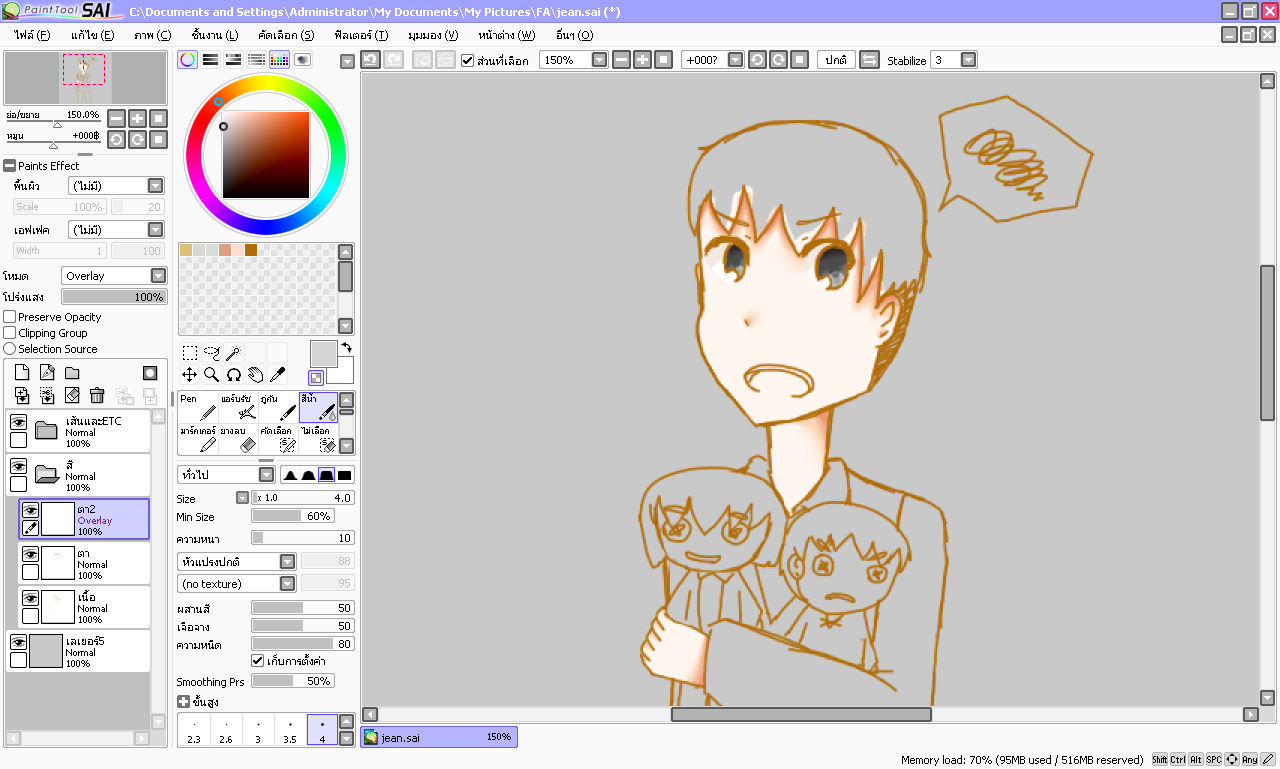Viewport: 1280px width, 769px height.
Task: Select the rectangular selection tool
Action: pyautogui.click(x=189, y=352)
